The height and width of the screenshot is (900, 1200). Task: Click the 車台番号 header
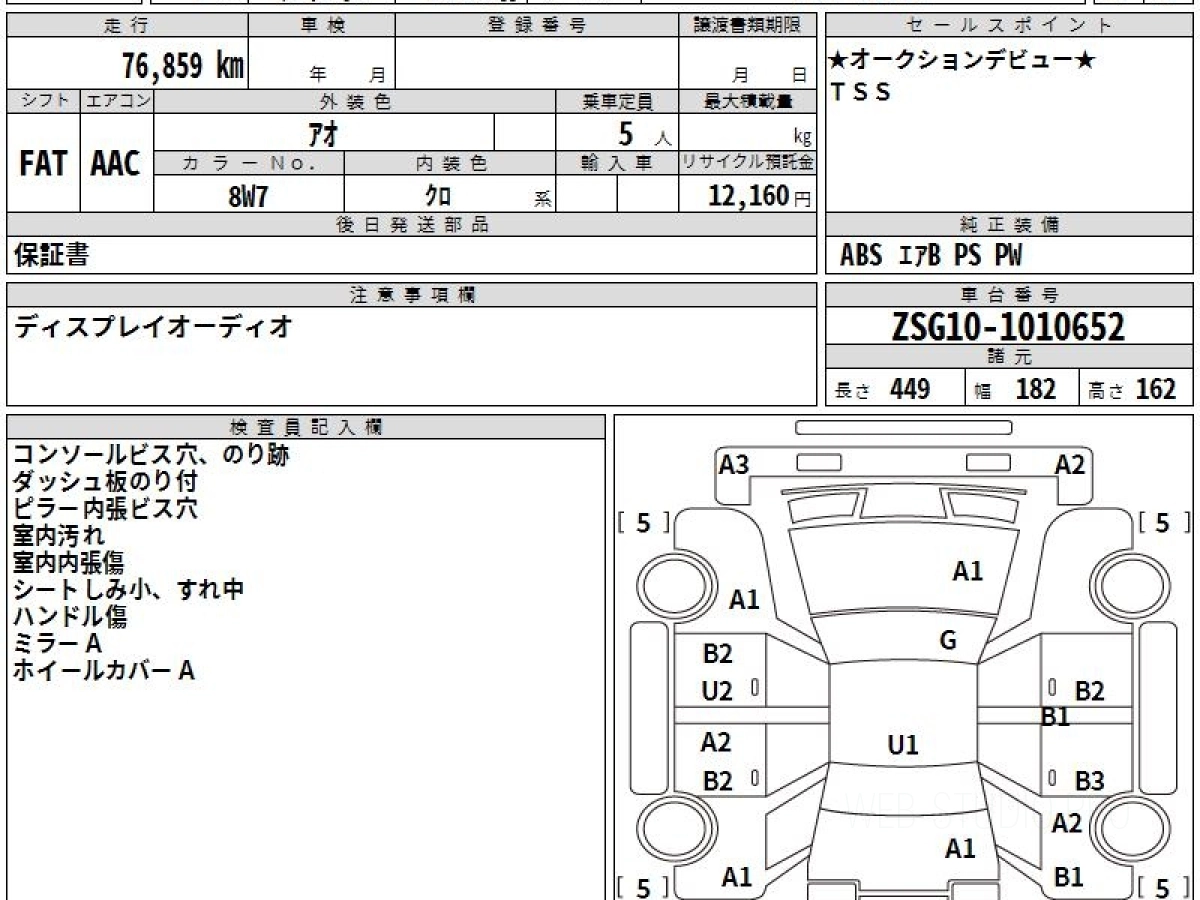(x=1009, y=295)
